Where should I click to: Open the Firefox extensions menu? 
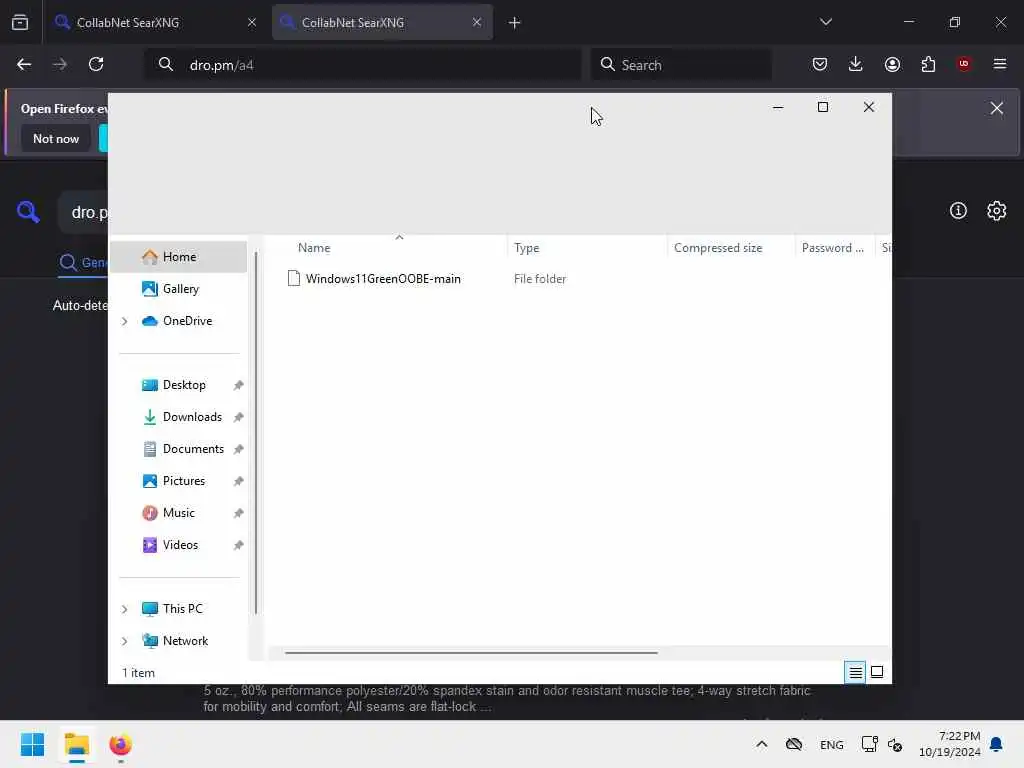point(928,64)
